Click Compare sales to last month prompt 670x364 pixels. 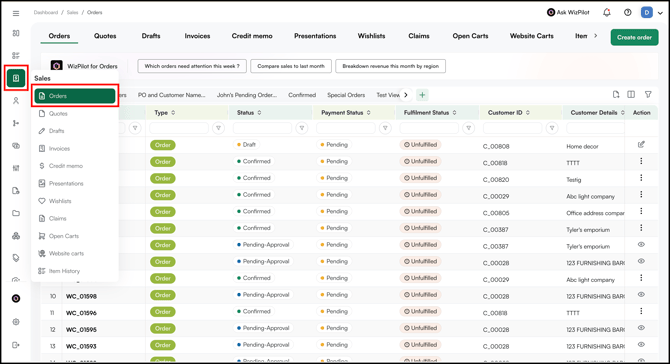pyautogui.click(x=291, y=66)
